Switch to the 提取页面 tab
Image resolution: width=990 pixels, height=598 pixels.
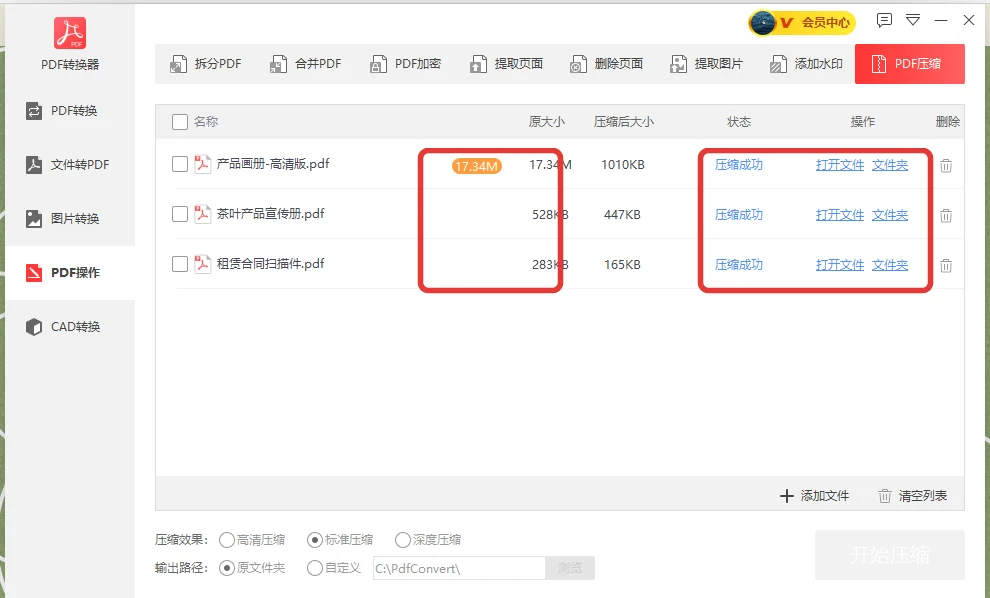(506, 64)
